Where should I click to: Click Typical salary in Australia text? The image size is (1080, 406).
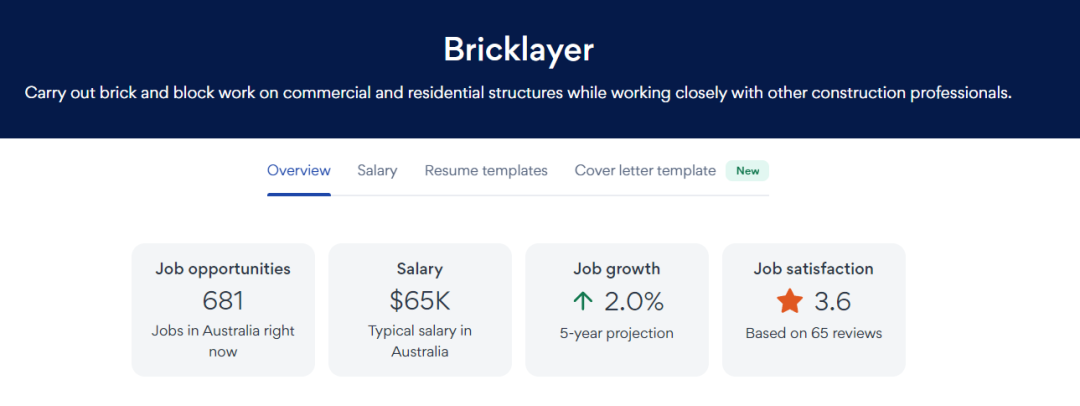click(420, 341)
